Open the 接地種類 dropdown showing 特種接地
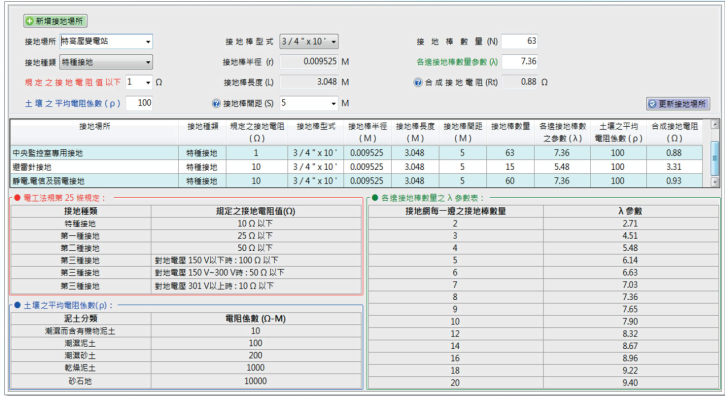Viewport: 725px width, 396px height. click(x=148, y=62)
